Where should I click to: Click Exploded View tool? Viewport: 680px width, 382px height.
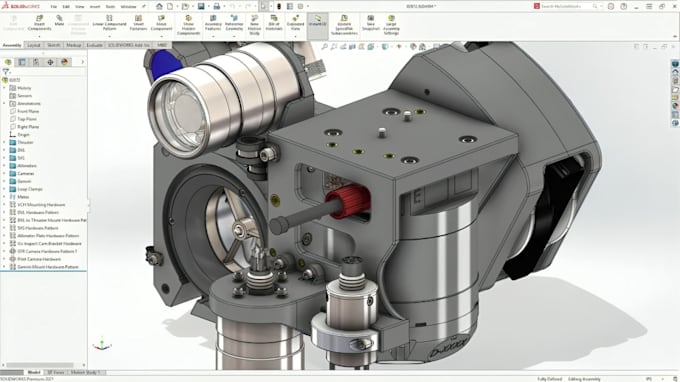click(x=295, y=23)
